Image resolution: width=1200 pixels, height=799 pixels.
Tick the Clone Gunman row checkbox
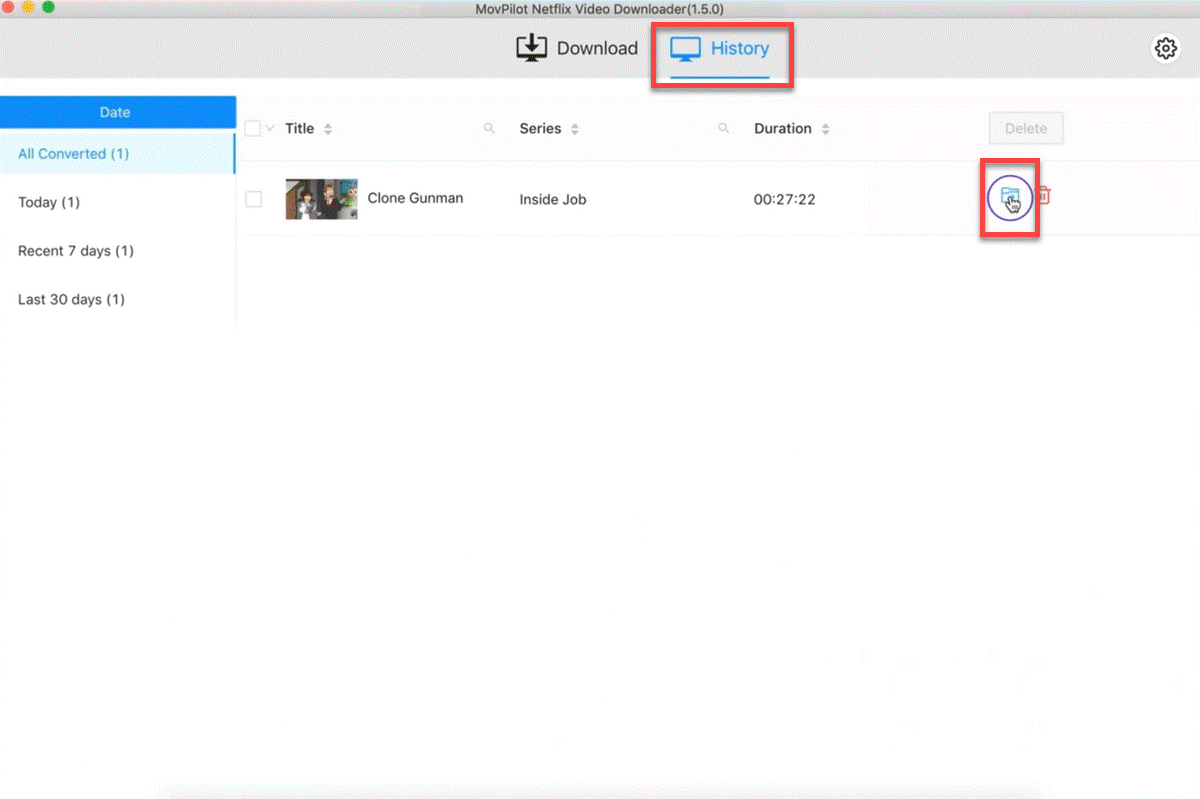tap(254, 199)
